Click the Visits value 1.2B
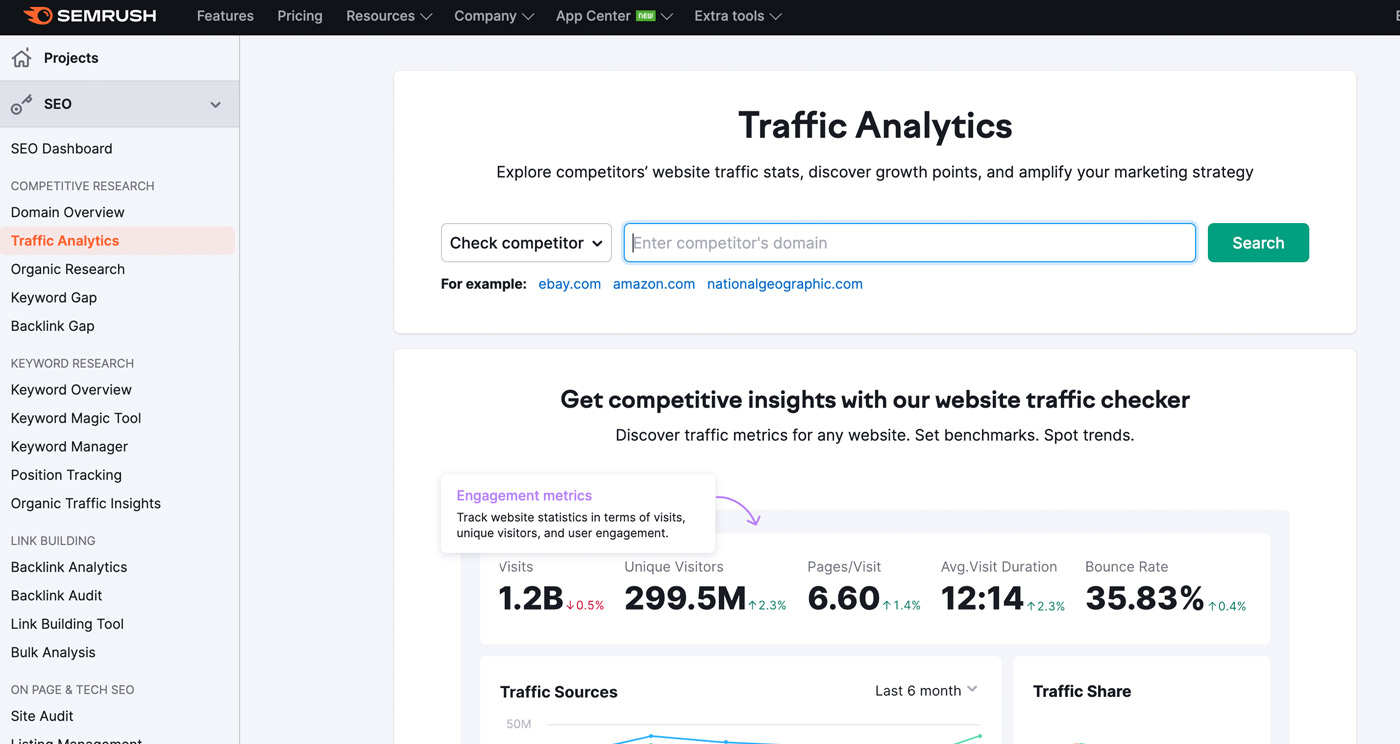This screenshot has width=1400, height=744. (531, 598)
